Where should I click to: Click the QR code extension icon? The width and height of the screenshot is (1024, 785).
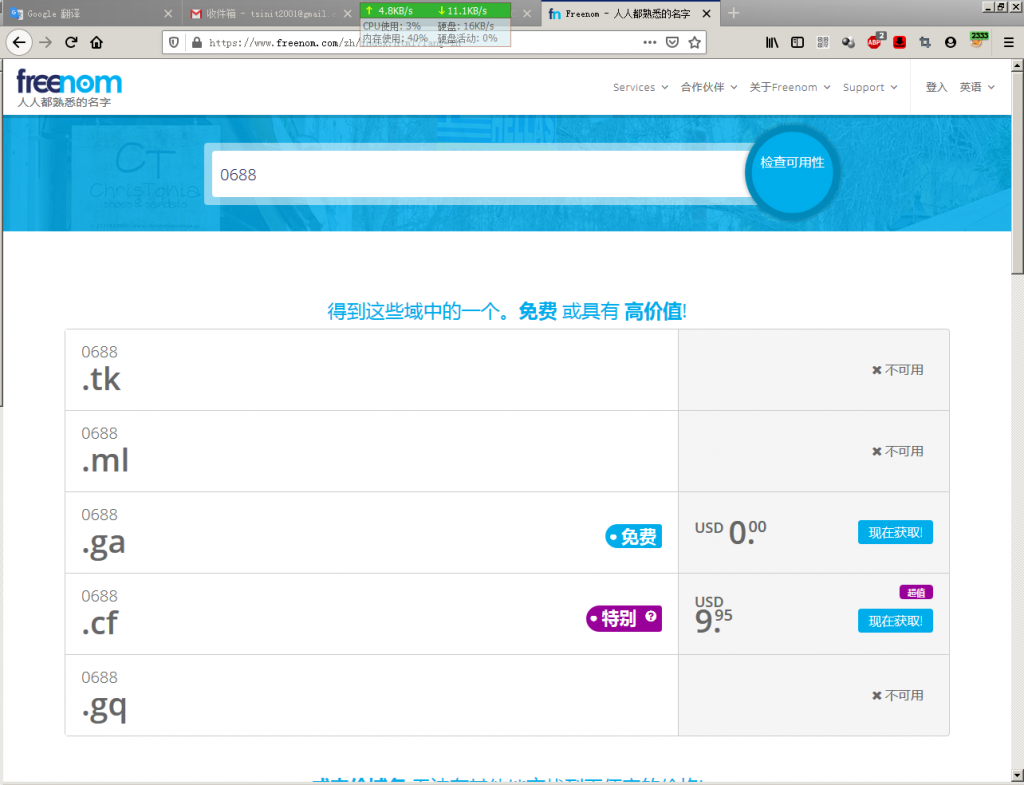pos(823,42)
